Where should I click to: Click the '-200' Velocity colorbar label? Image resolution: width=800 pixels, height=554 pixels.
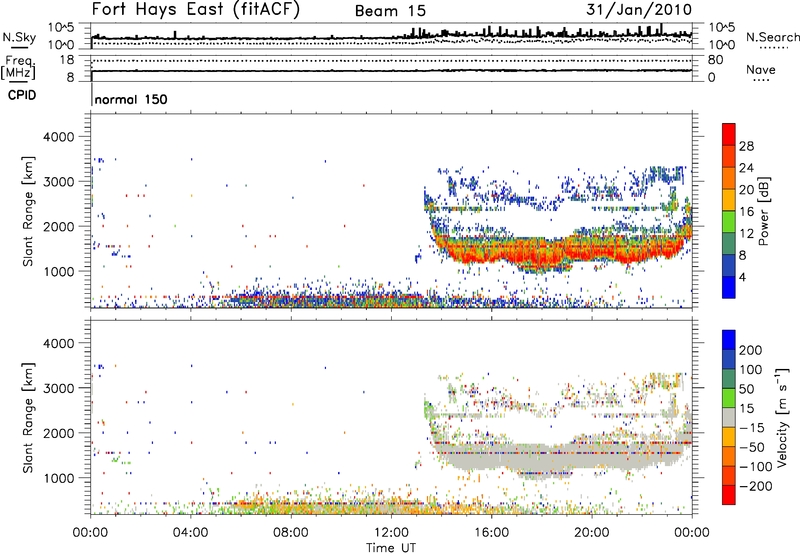click(x=756, y=486)
